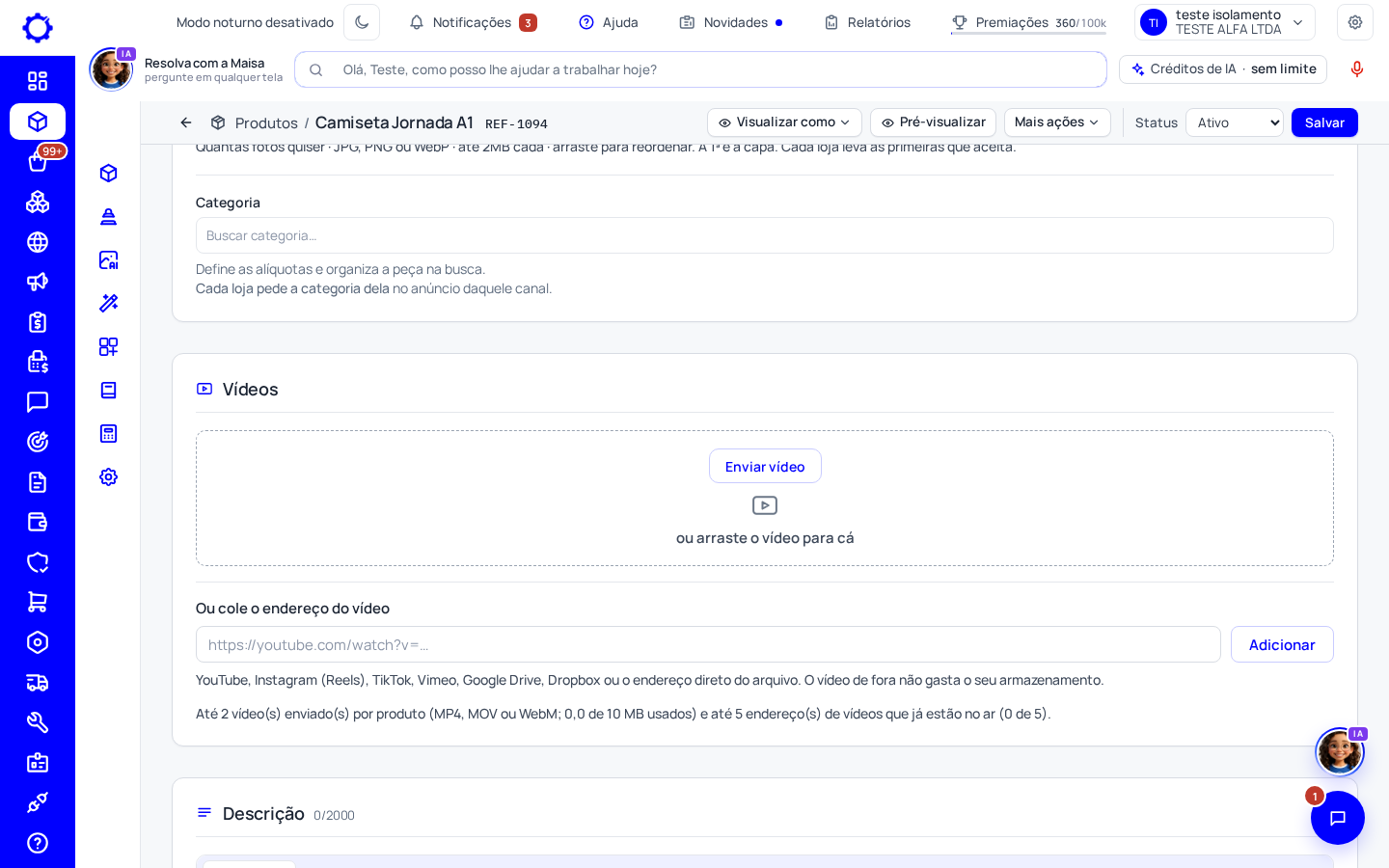1389x868 pixels.
Task: Open the calculator icon in secondary sidebar
Action: click(x=108, y=433)
